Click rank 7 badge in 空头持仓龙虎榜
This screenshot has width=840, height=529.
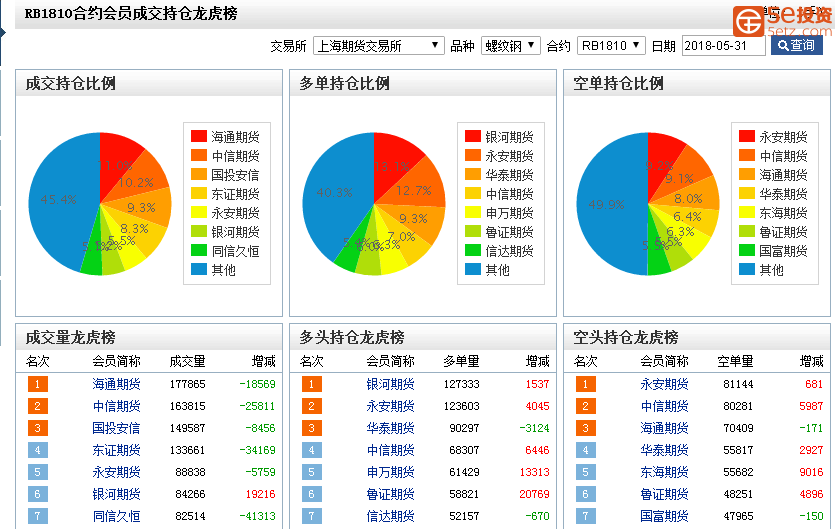tap(586, 516)
